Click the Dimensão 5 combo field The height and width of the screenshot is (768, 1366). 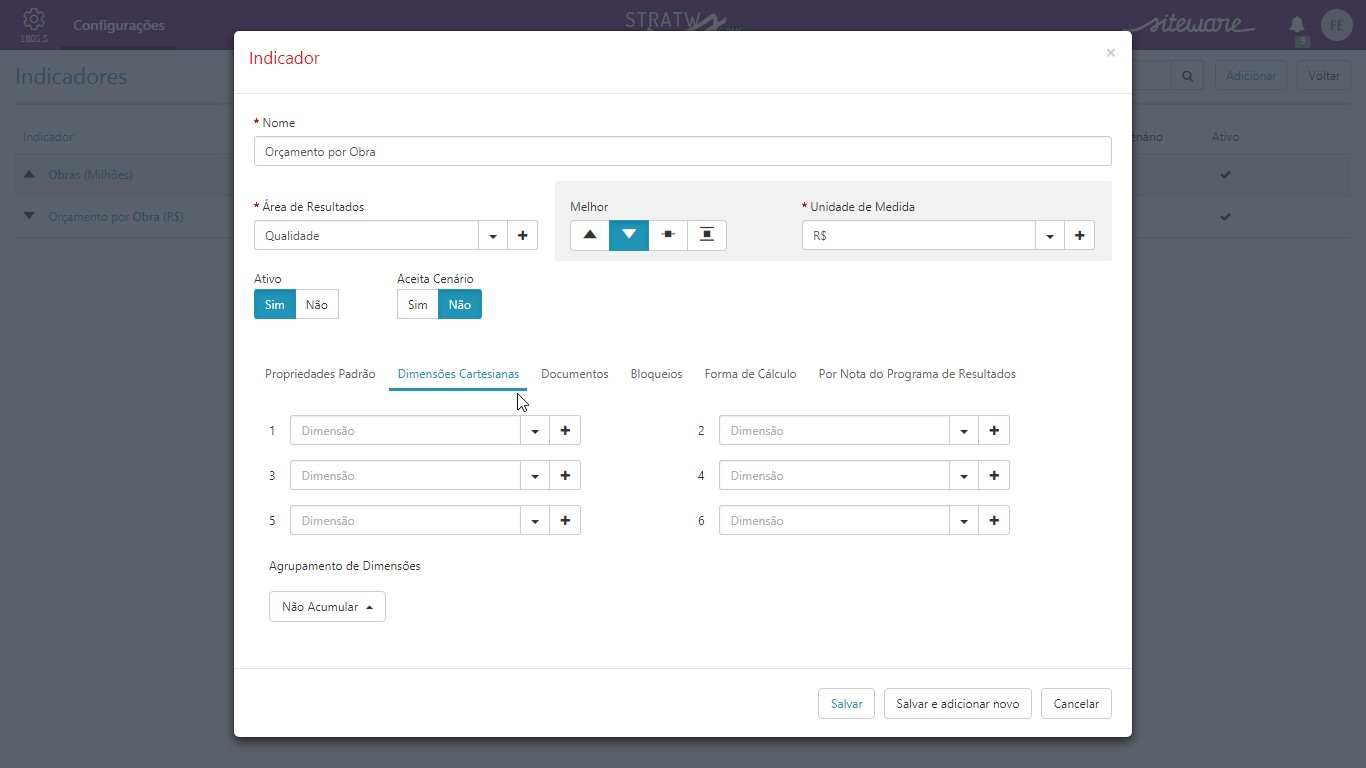point(405,521)
